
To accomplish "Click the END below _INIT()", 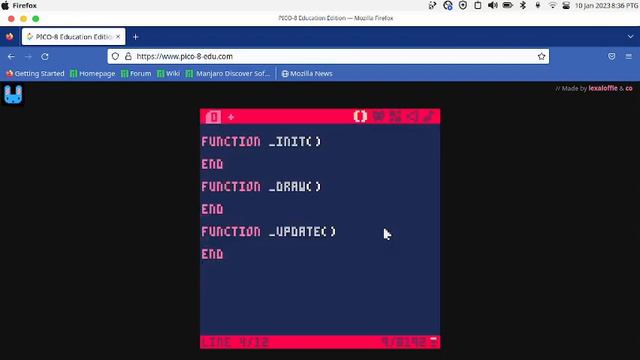I will click(212, 164).
